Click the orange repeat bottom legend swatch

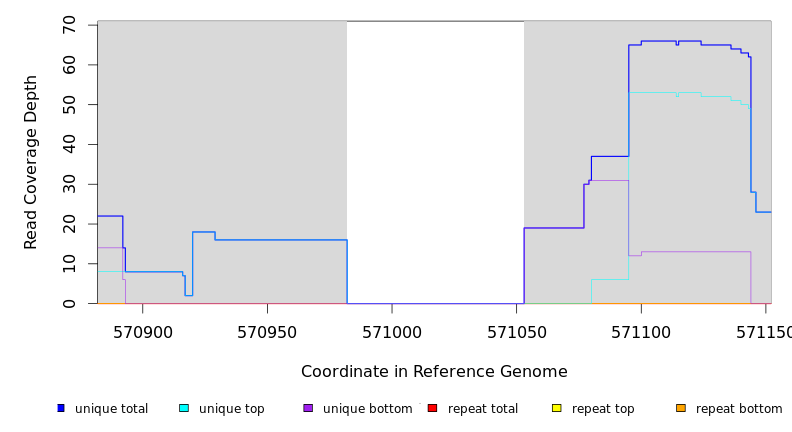pyautogui.click(x=681, y=408)
